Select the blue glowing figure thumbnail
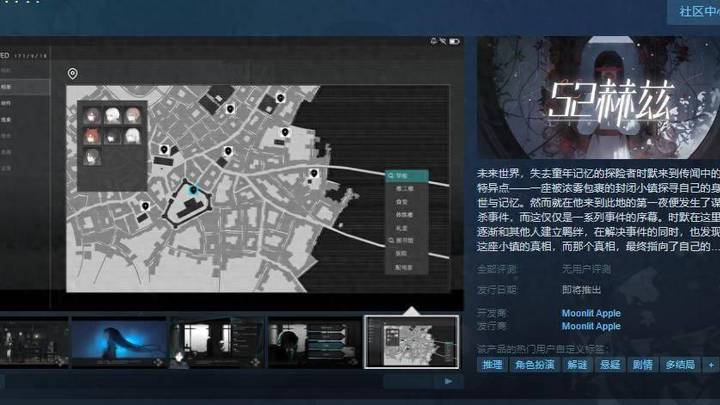Viewport: 720px width, 405px height. pyautogui.click(x=119, y=342)
